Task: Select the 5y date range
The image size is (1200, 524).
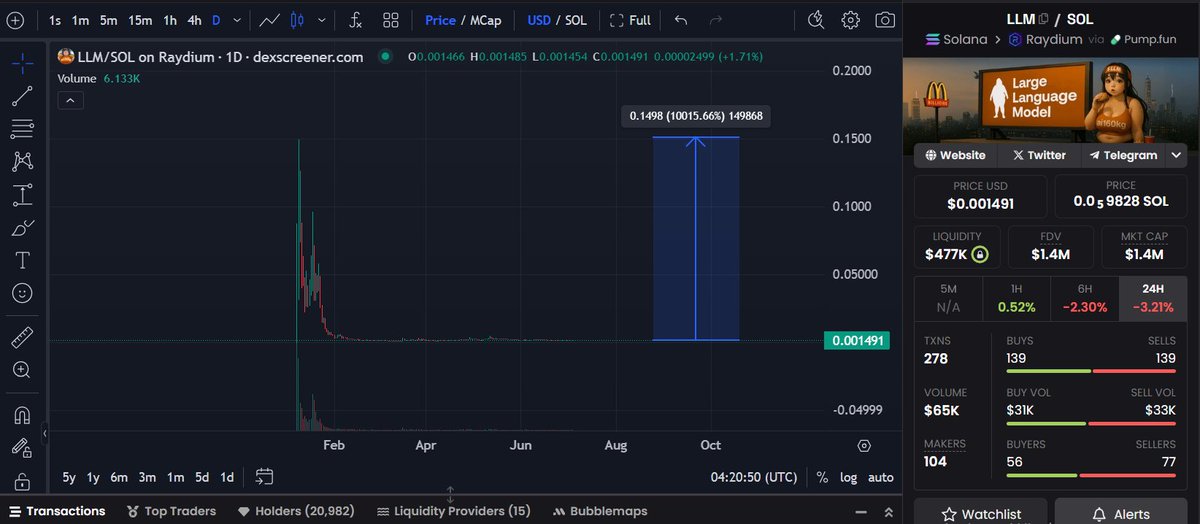Action: pos(69,477)
